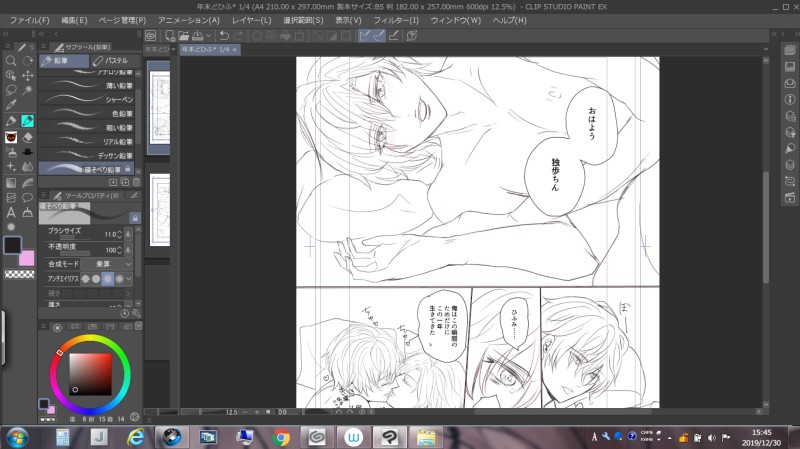Viewport: 800px width, 449px height.
Task: Choose the 色鉛筆 brush
Action: tap(86, 113)
